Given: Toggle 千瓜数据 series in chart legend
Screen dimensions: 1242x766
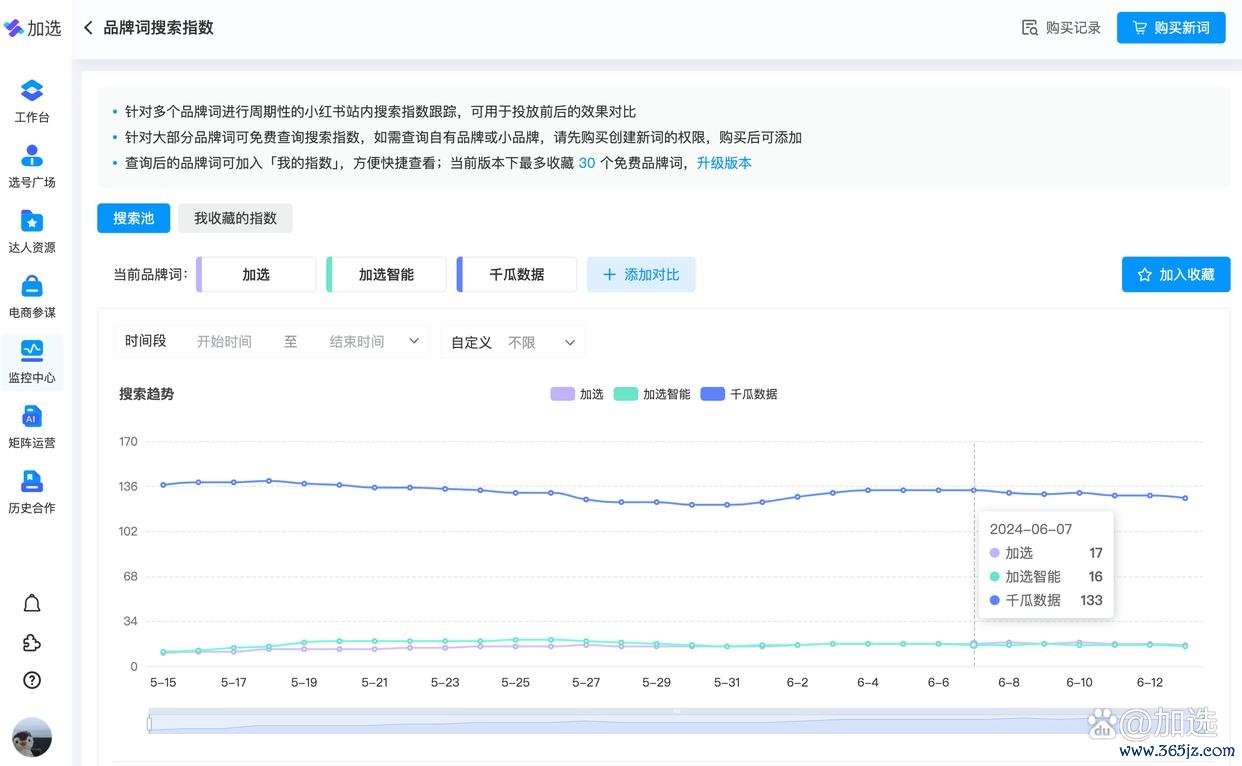Looking at the screenshot, I should tap(739, 394).
